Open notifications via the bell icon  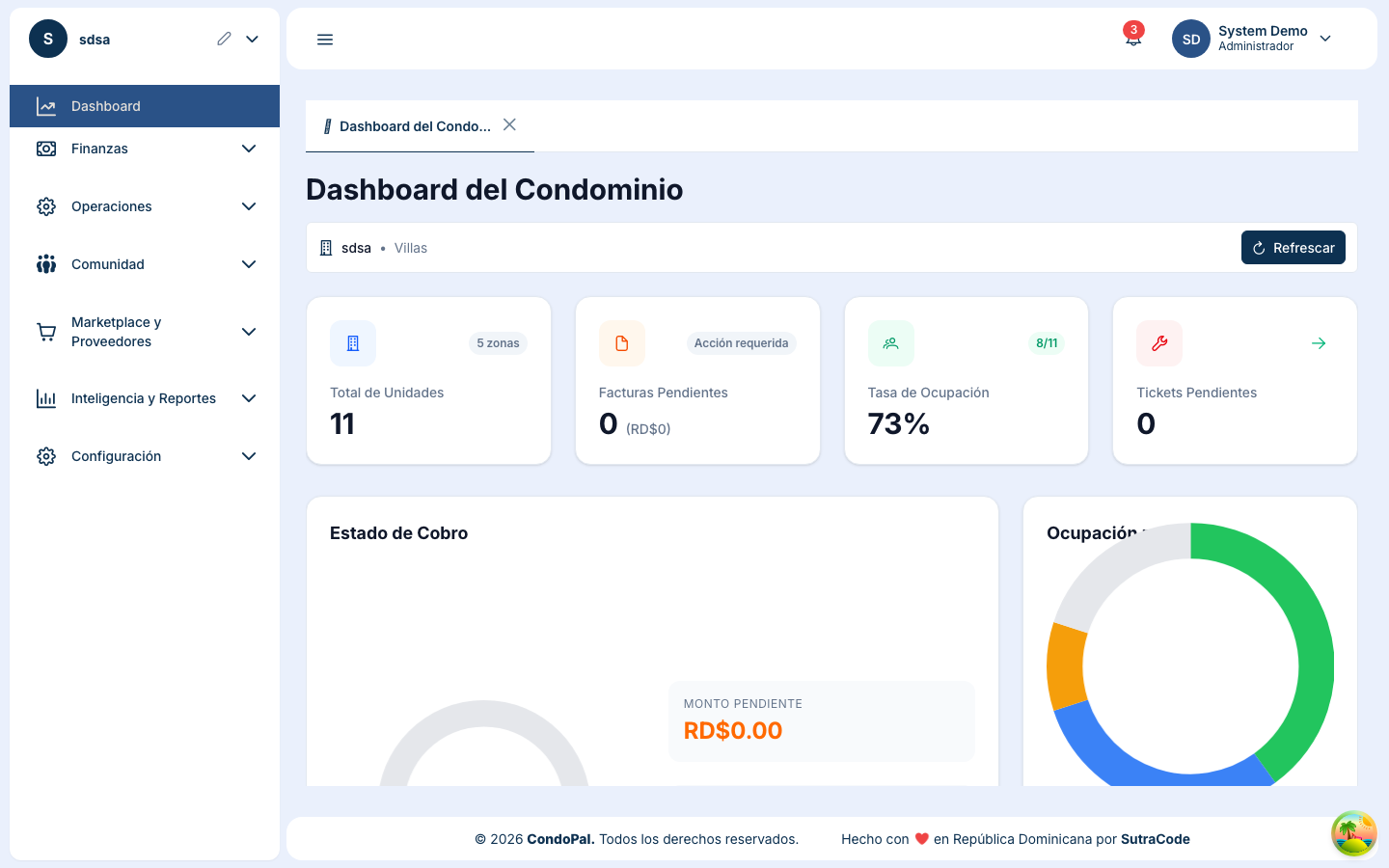click(1132, 40)
